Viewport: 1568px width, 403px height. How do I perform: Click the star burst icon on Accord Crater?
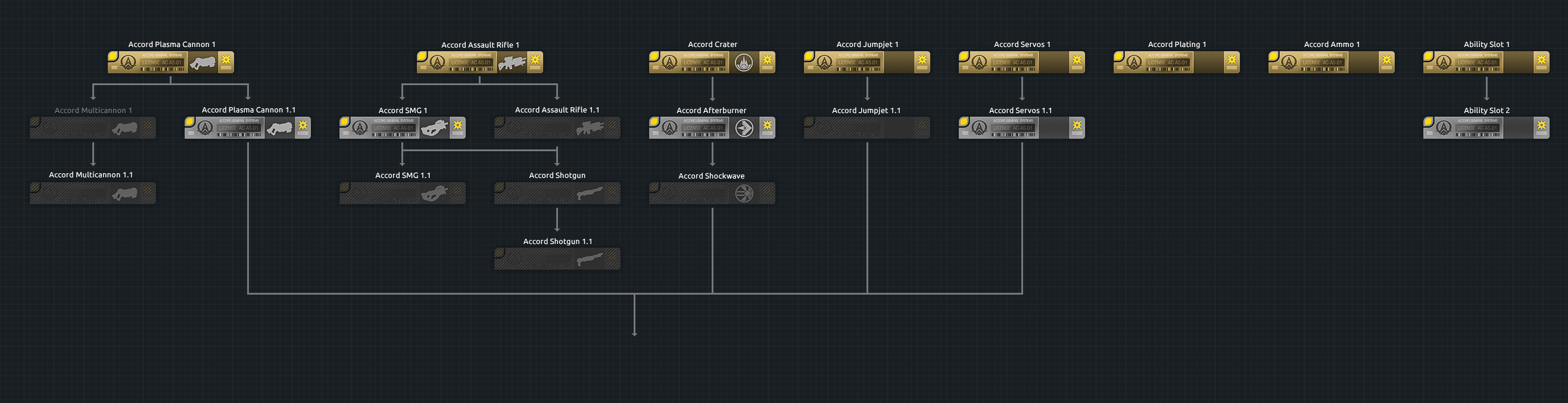coord(768,60)
